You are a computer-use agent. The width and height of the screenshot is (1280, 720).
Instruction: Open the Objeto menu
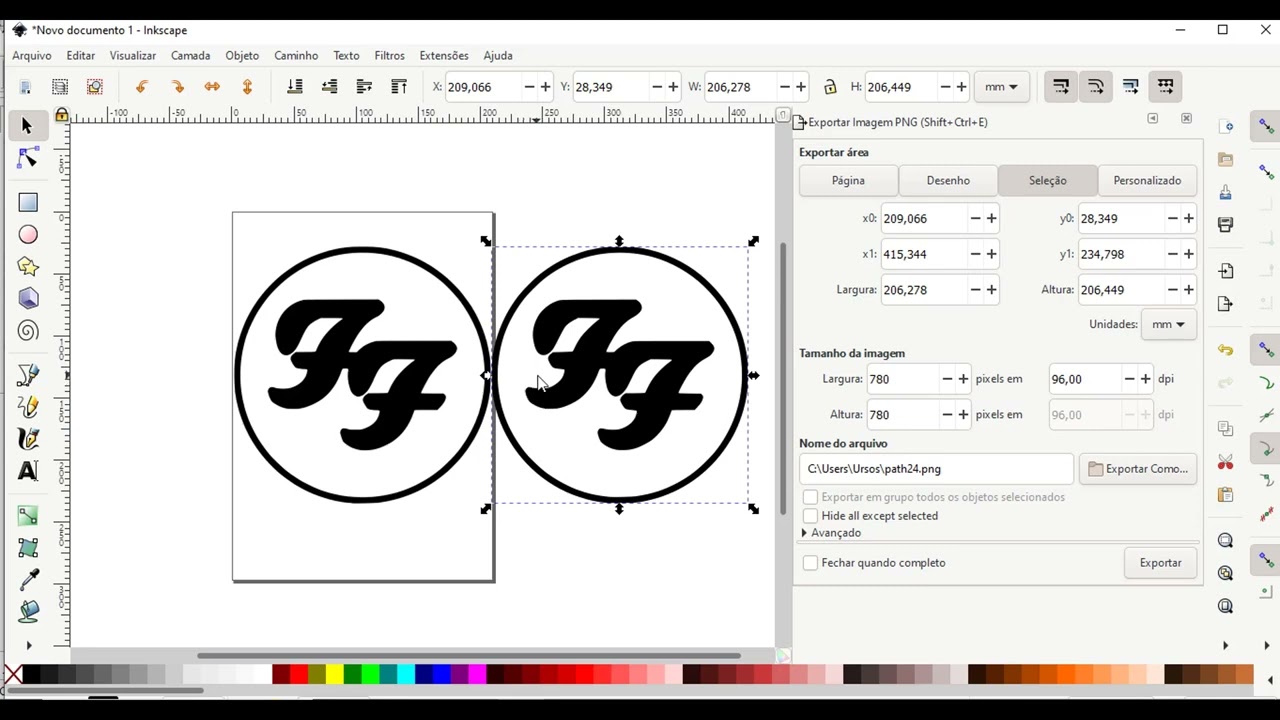tap(242, 56)
